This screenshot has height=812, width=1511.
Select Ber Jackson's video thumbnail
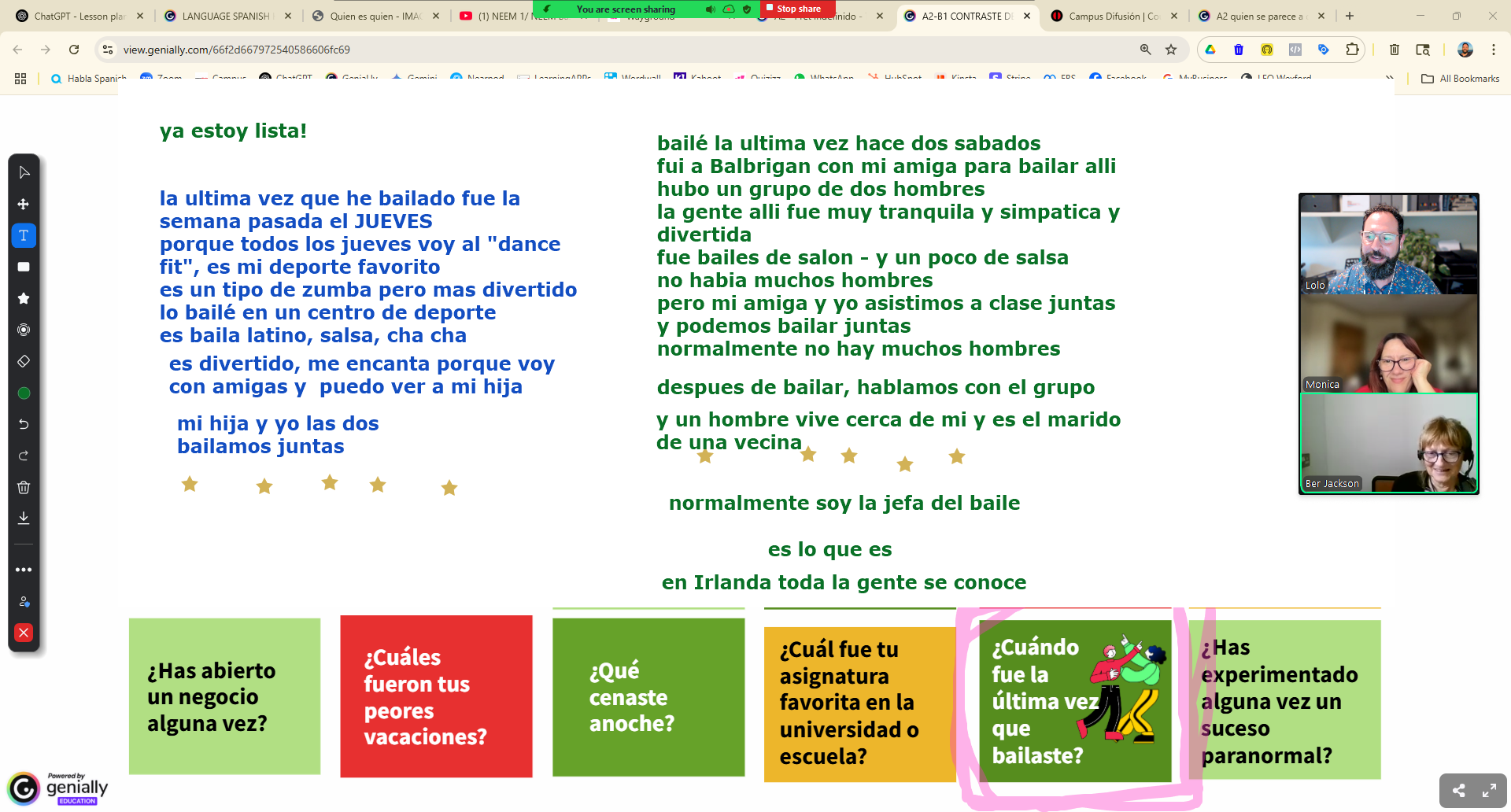[1389, 443]
